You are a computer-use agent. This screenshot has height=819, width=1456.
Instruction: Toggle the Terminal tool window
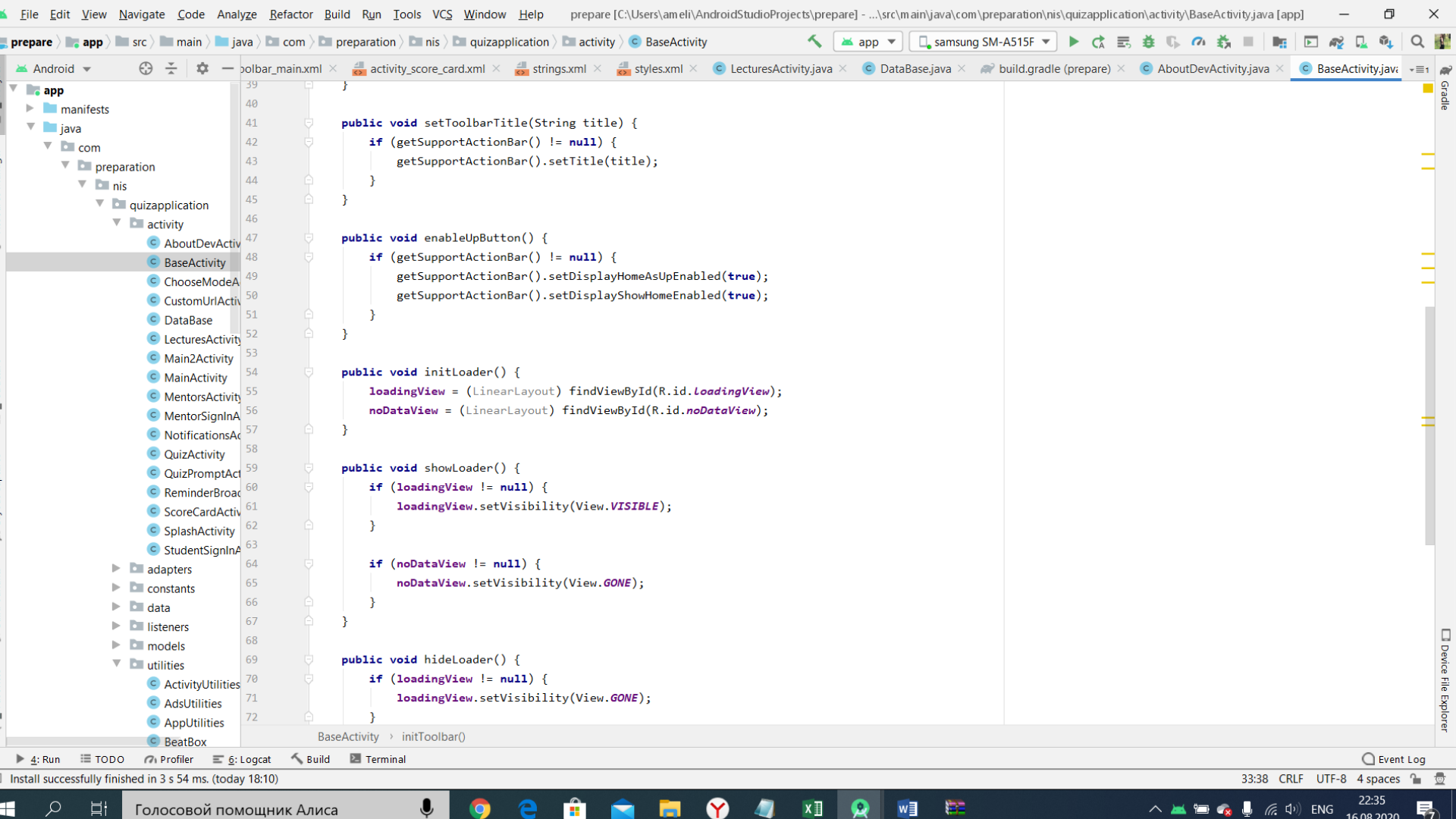[378, 759]
